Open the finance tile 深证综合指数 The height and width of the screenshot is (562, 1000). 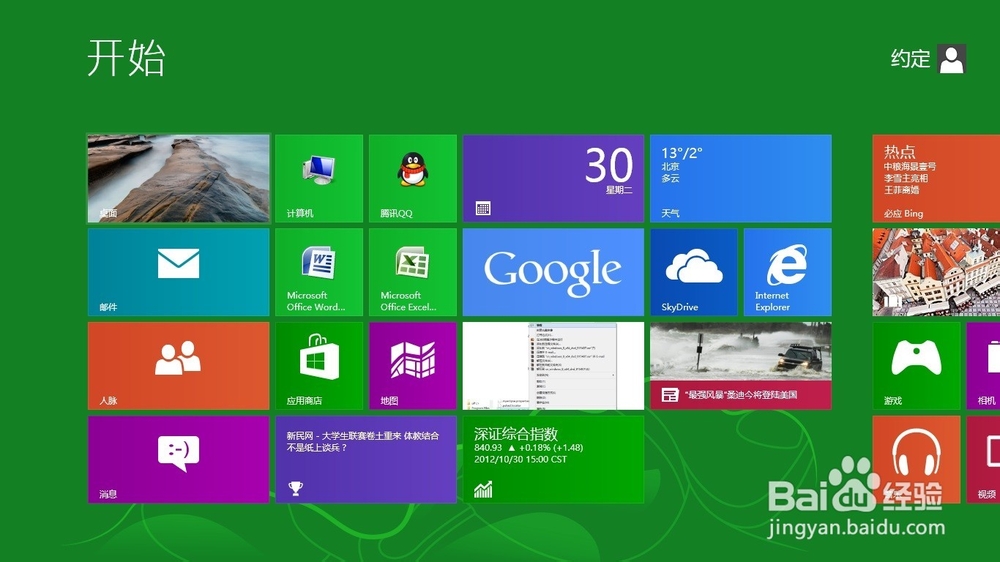[553, 460]
